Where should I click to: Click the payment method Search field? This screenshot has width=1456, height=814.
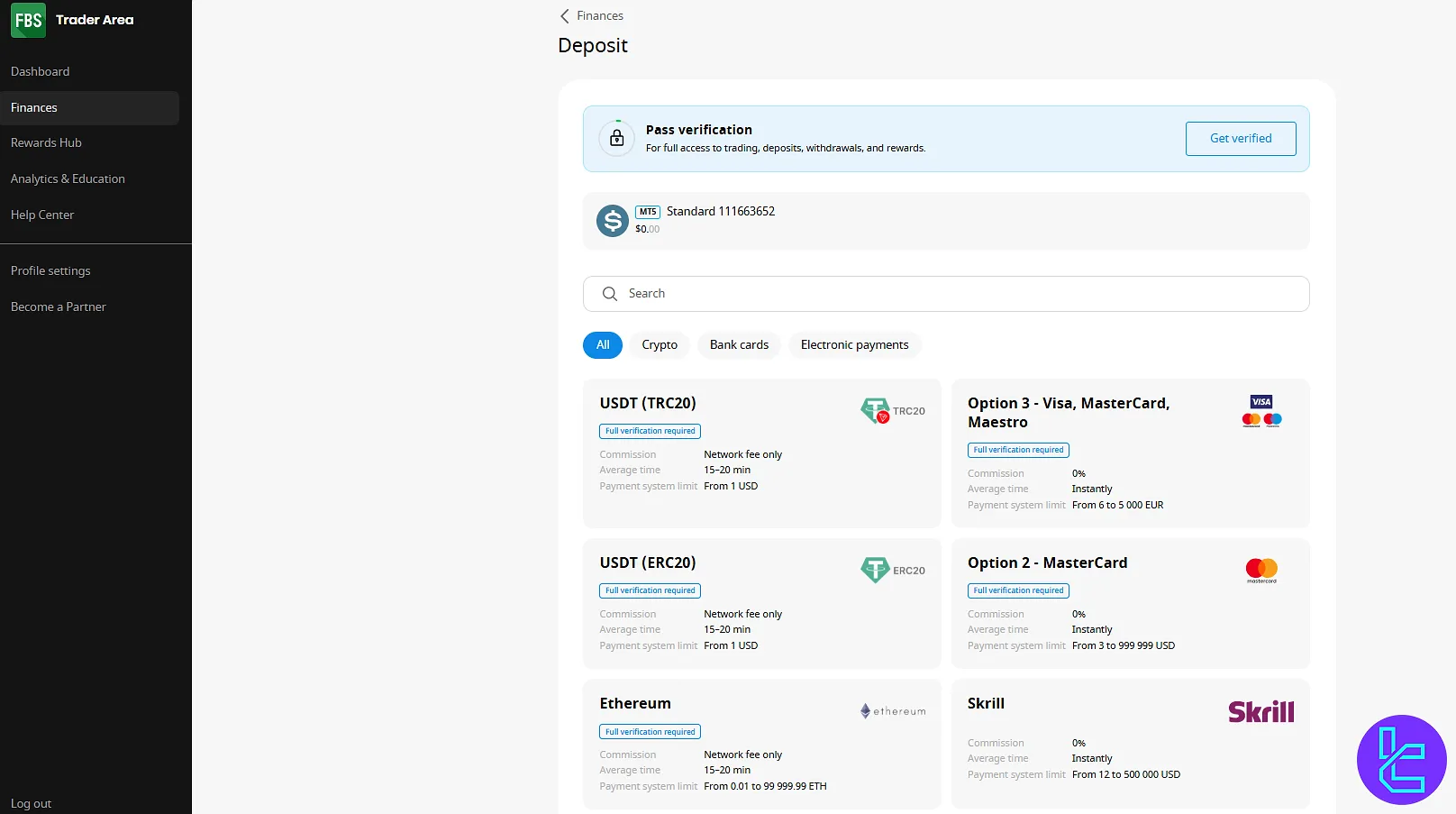tap(946, 294)
